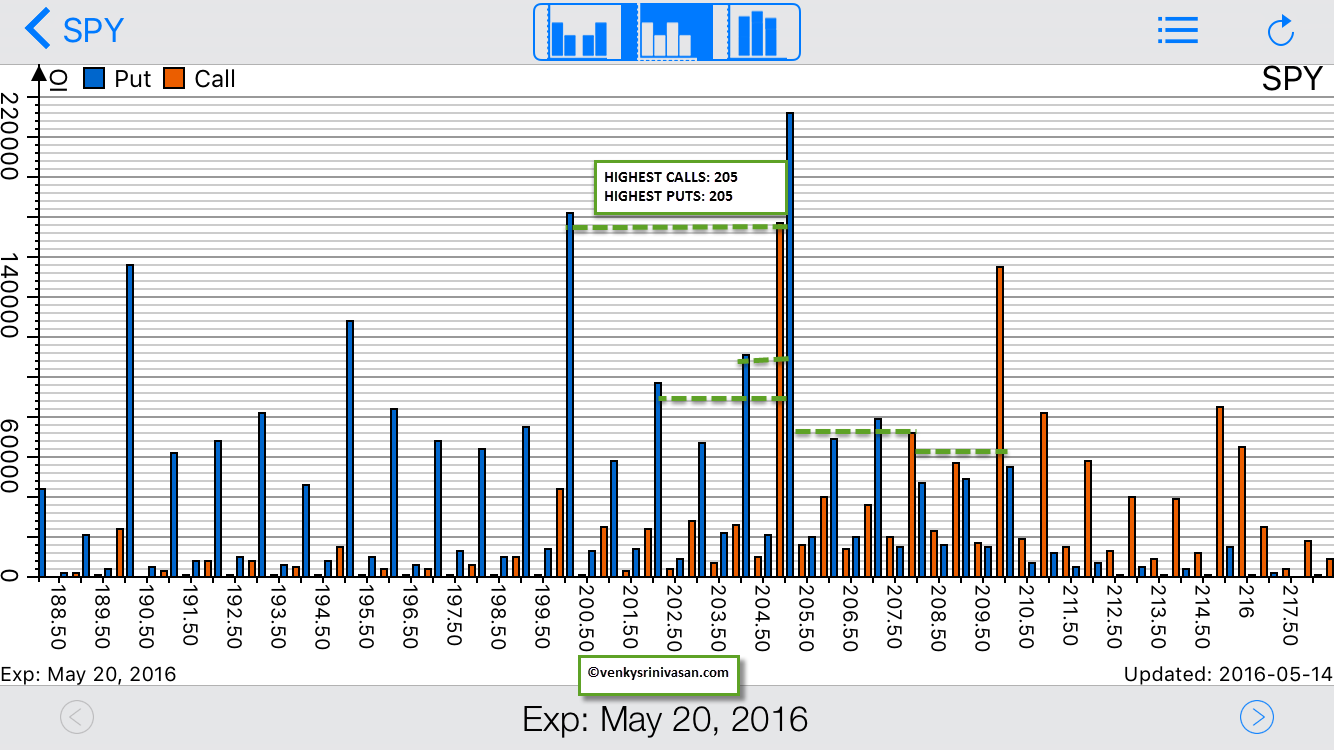Image resolution: width=1334 pixels, height=750 pixels.
Task: Tap the 205.50 strike axis label
Action: 807,616
